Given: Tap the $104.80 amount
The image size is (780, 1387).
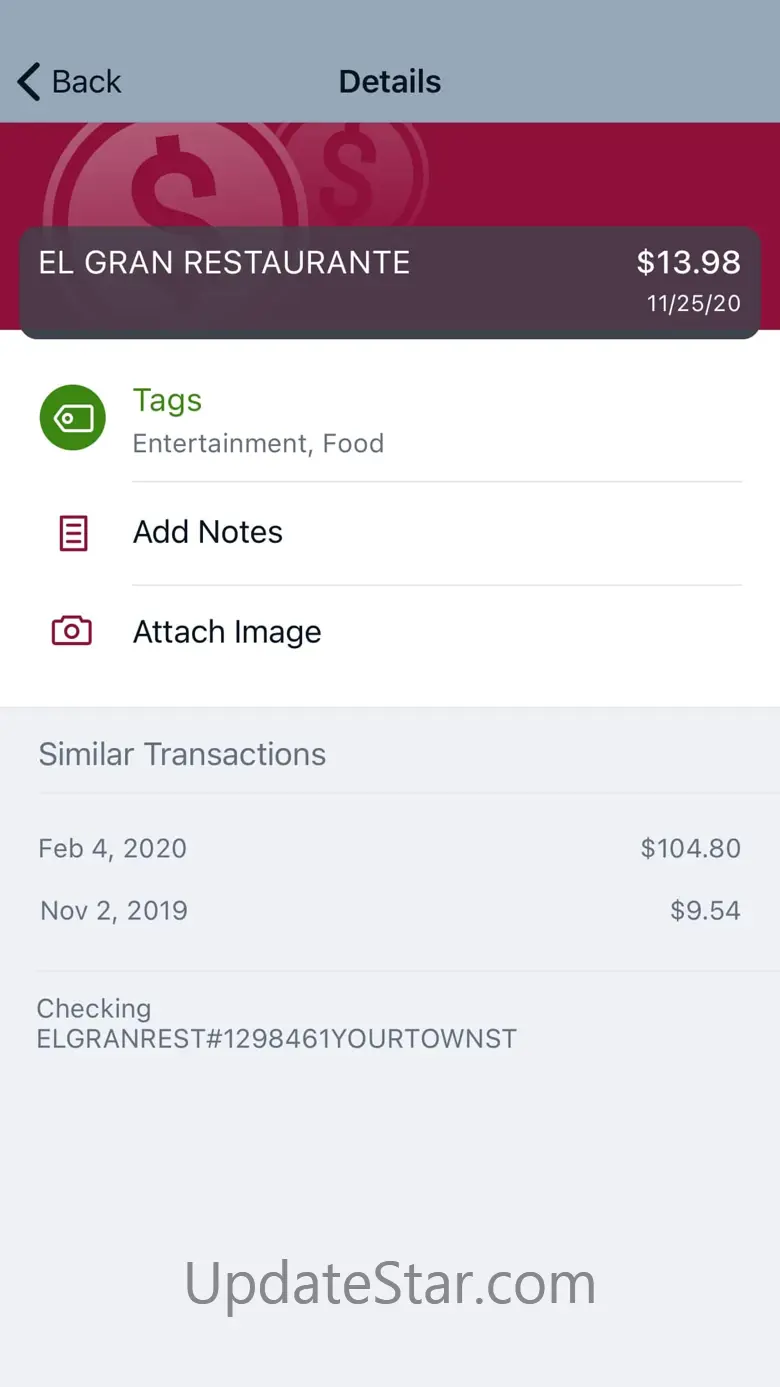Looking at the screenshot, I should [690, 849].
